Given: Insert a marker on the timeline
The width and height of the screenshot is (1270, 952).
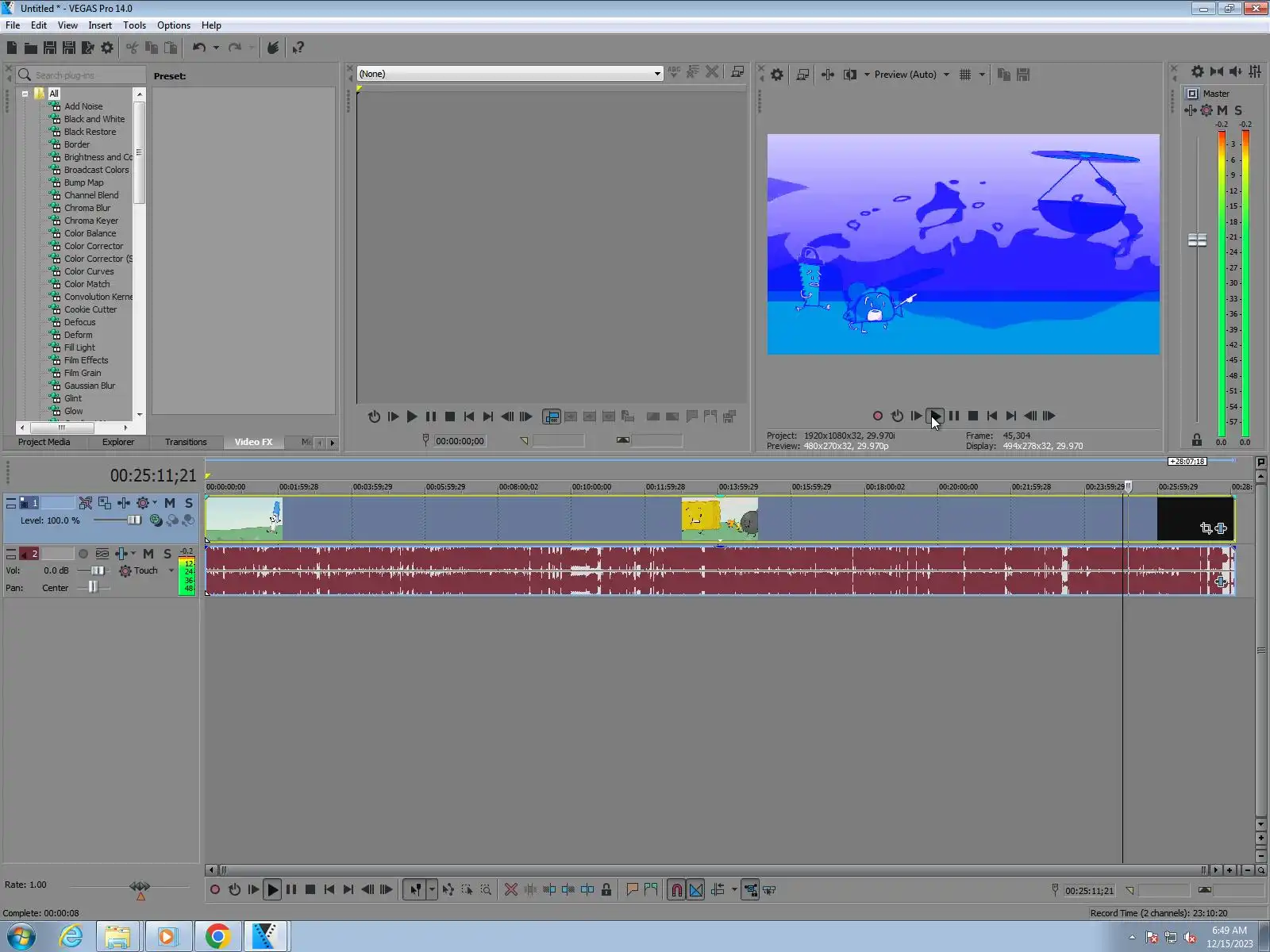Looking at the screenshot, I should (x=632, y=890).
